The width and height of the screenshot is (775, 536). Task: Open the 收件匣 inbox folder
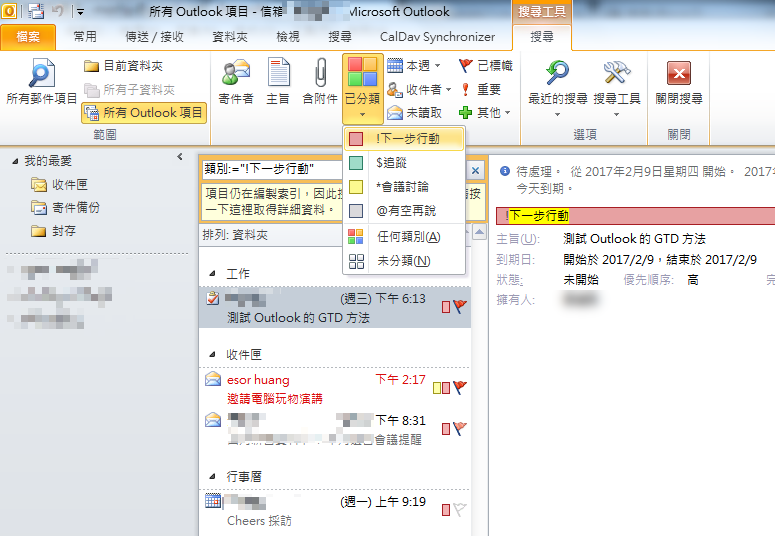[59, 184]
